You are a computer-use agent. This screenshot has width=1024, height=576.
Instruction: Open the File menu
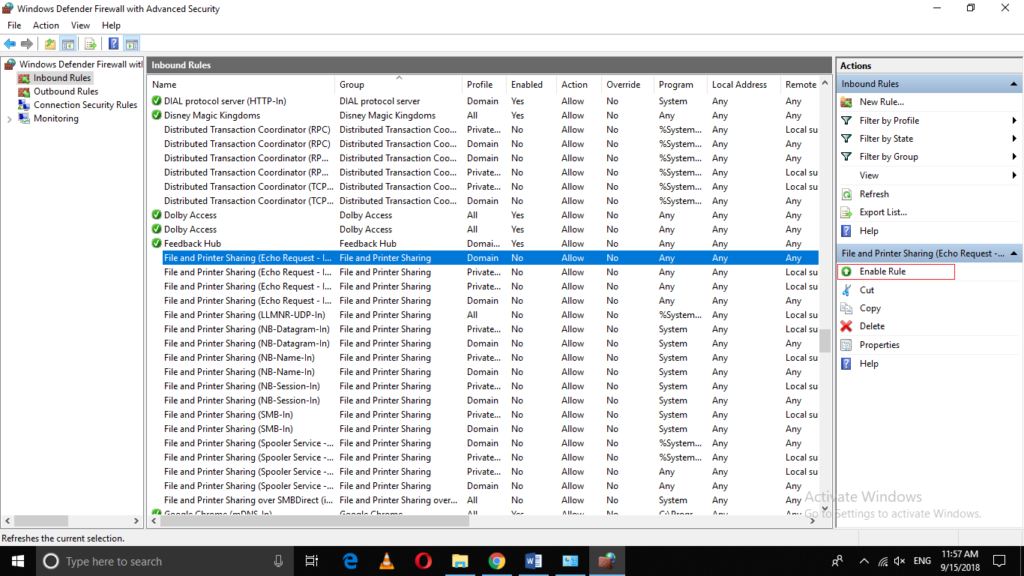14,25
